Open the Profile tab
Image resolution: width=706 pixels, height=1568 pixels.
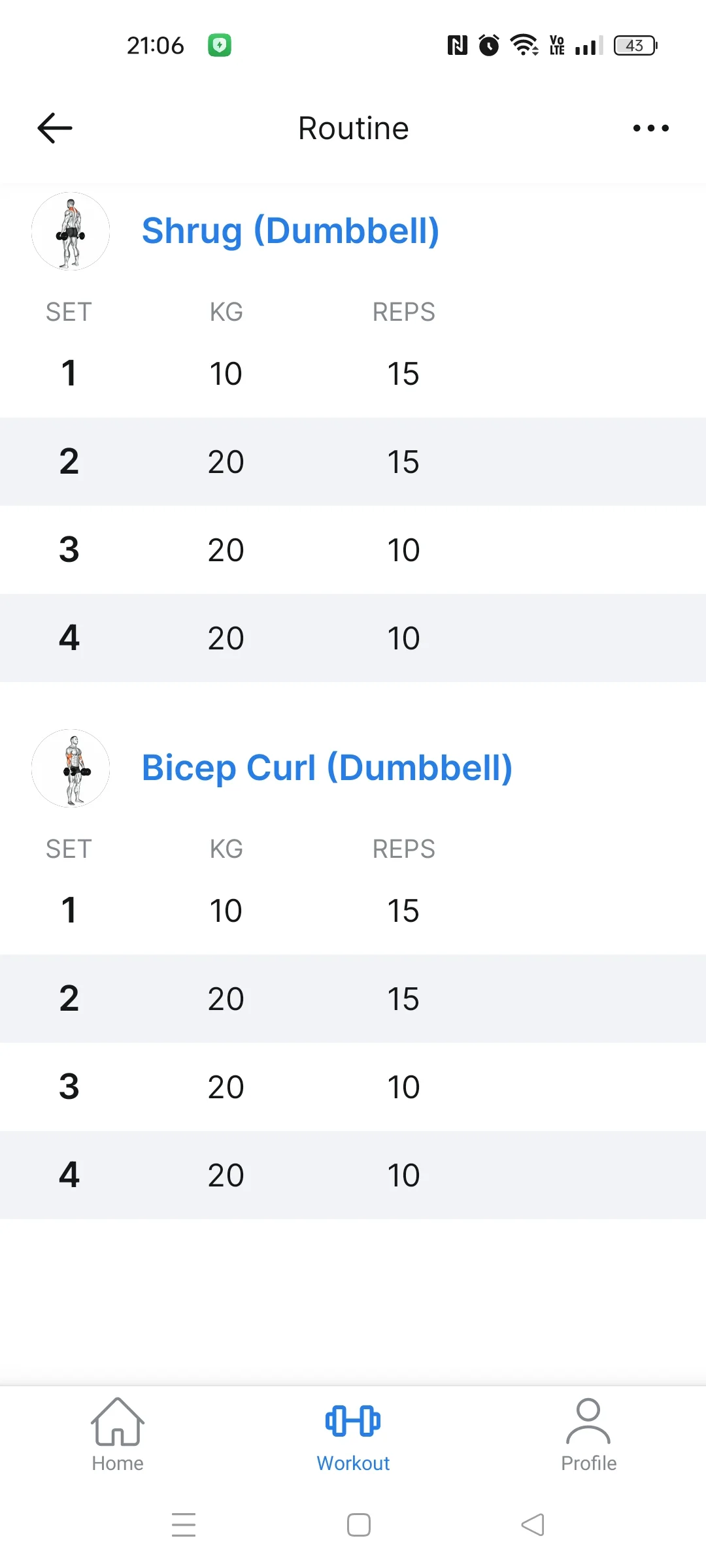click(588, 1435)
